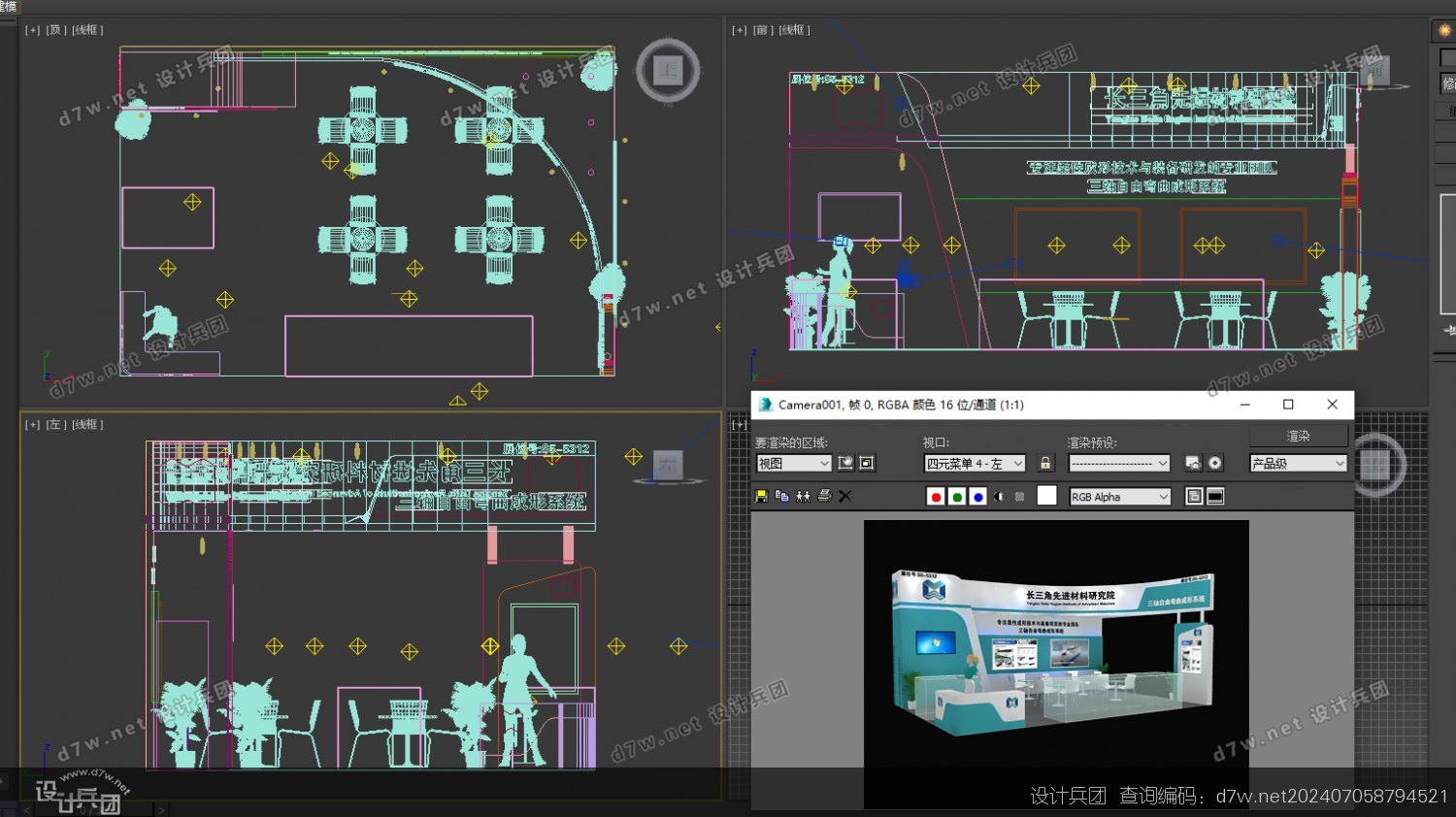The width and height of the screenshot is (1456, 817).
Task: Open the front viewport 前 view label menu
Action: (x=763, y=30)
